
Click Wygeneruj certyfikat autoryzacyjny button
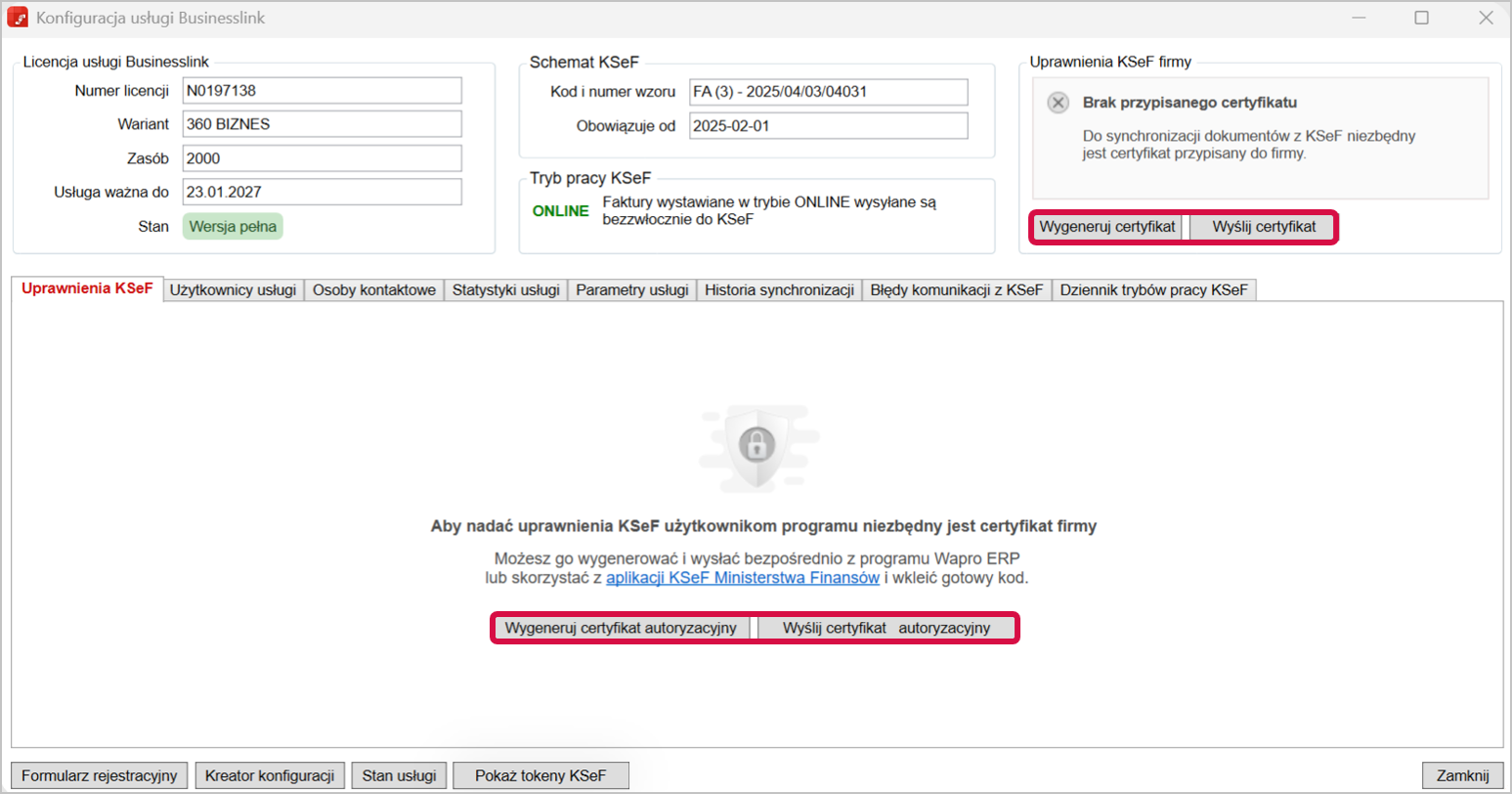(620, 628)
